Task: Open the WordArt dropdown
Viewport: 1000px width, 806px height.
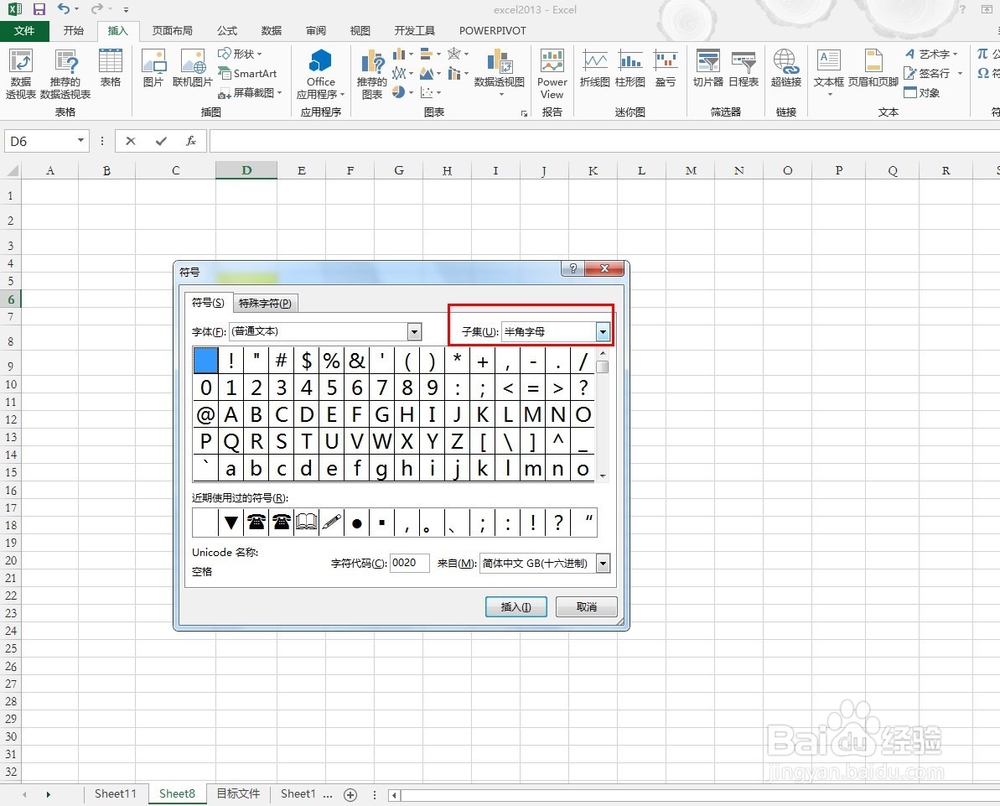Action: pyautogui.click(x=931, y=54)
